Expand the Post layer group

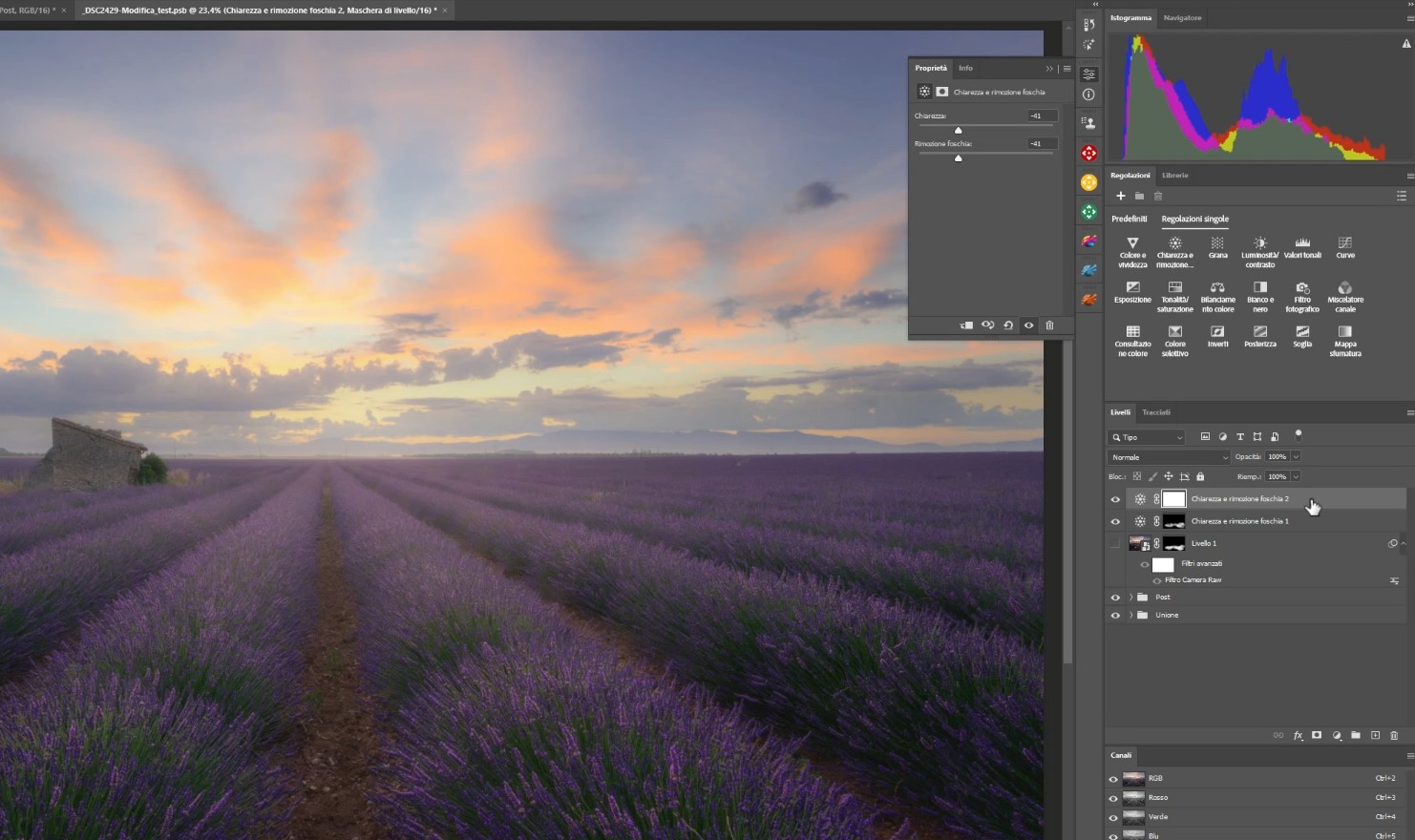[x=1131, y=598]
